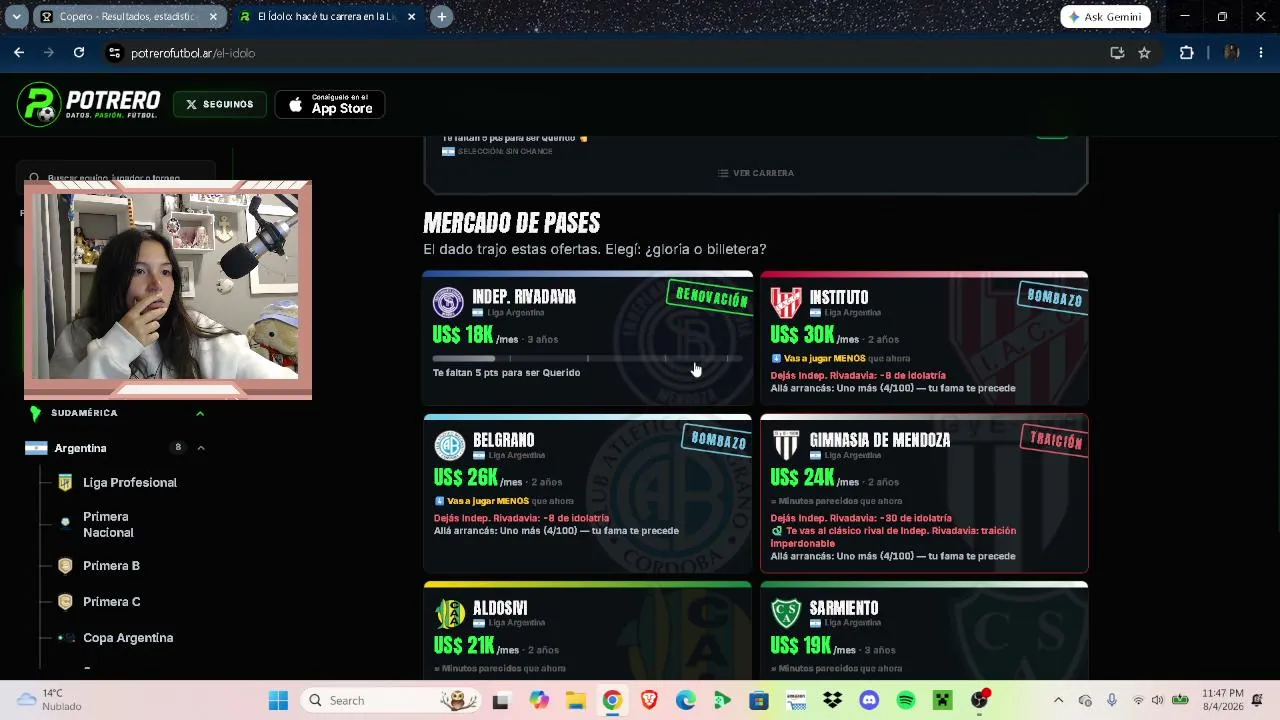The image size is (1280, 720).
Task: Open the Windows Start menu
Action: tap(278, 700)
